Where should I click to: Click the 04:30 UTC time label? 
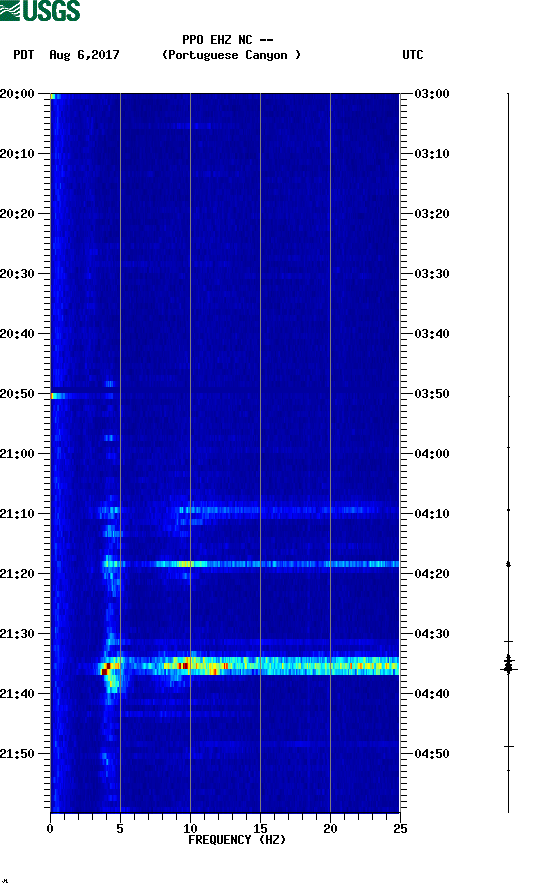(x=432, y=634)
